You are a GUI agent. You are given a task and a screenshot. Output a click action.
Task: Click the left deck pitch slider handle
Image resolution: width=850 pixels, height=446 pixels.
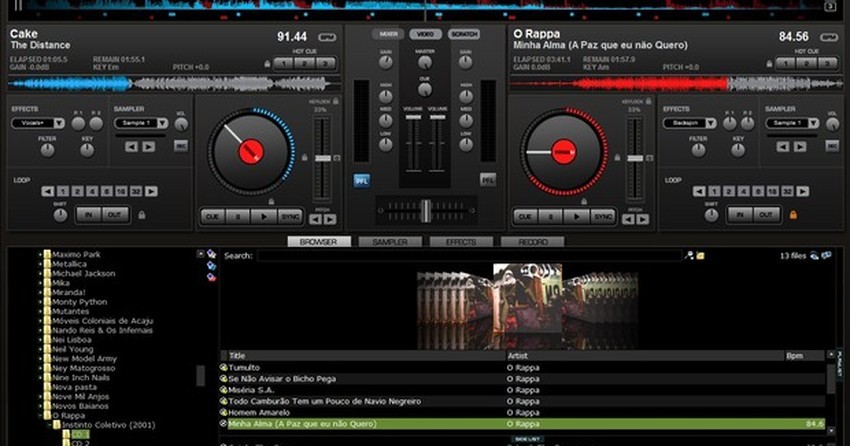pos(323,158)
